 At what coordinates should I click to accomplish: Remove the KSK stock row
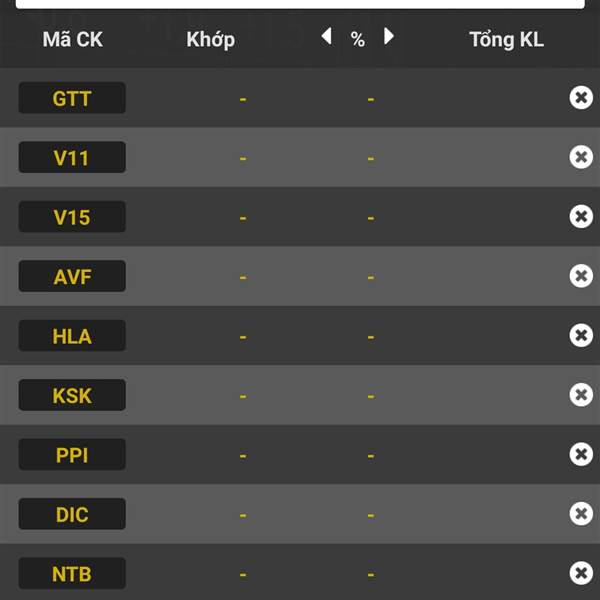pos(580,395)
